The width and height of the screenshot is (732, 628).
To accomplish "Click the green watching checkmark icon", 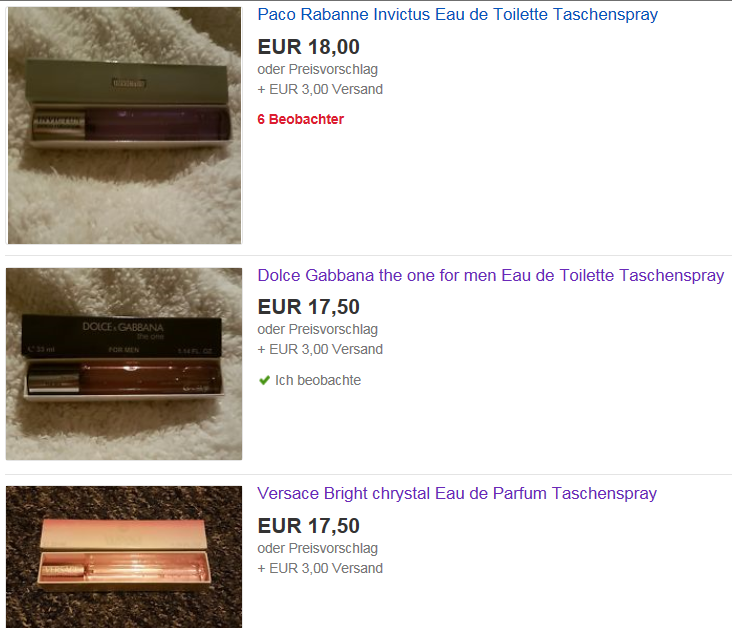I will pos(264,381).
